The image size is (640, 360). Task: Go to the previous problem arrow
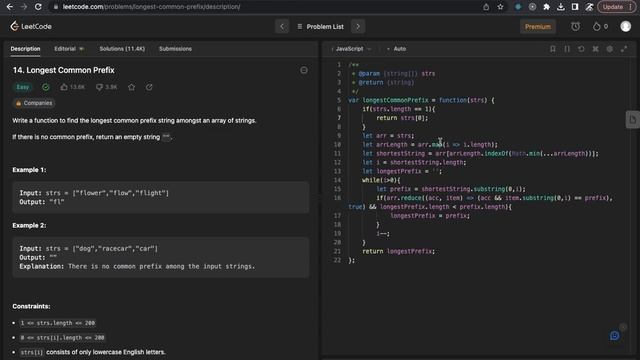point(282,27)
